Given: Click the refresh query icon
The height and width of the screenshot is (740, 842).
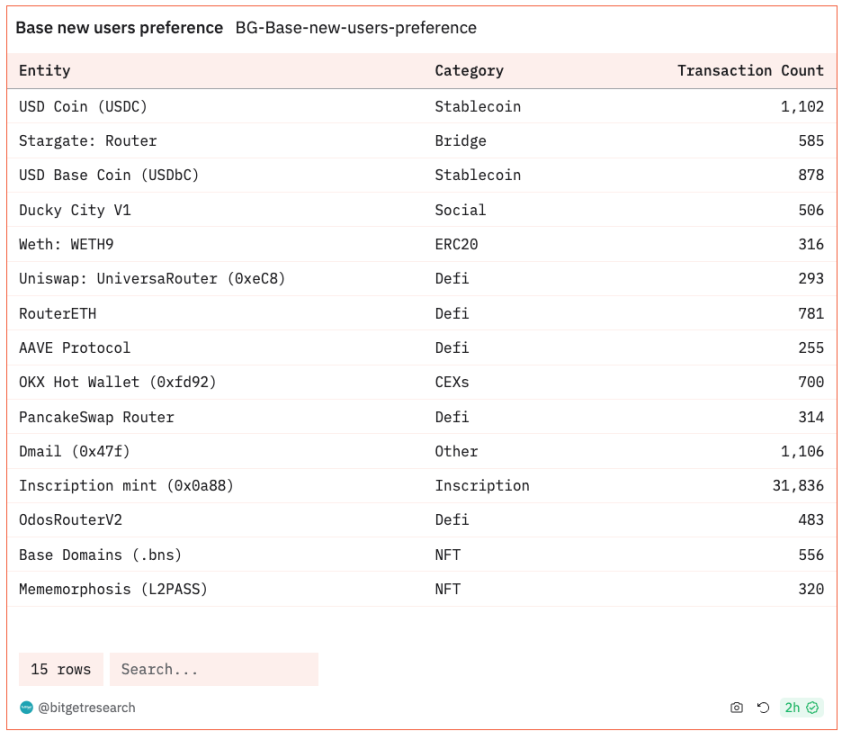Looking at the screenshot, I should 763,708.
